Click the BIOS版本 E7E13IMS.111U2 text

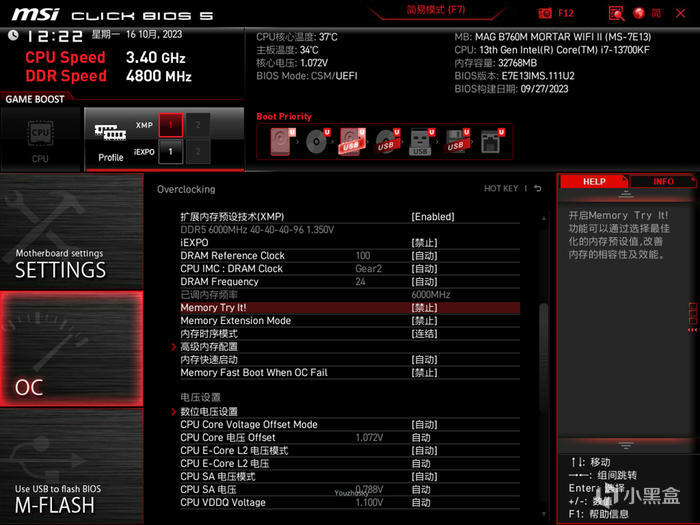click(514, 76)
